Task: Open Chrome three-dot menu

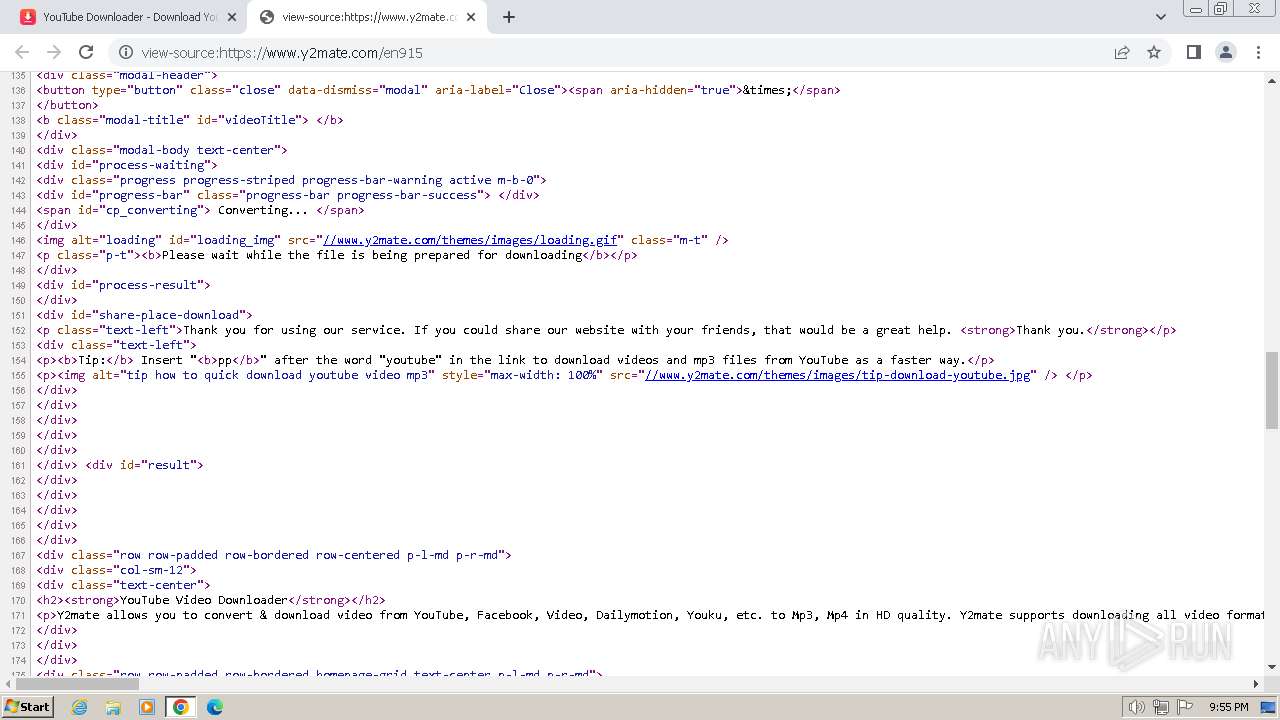Action: click(x=1257, y=52)
